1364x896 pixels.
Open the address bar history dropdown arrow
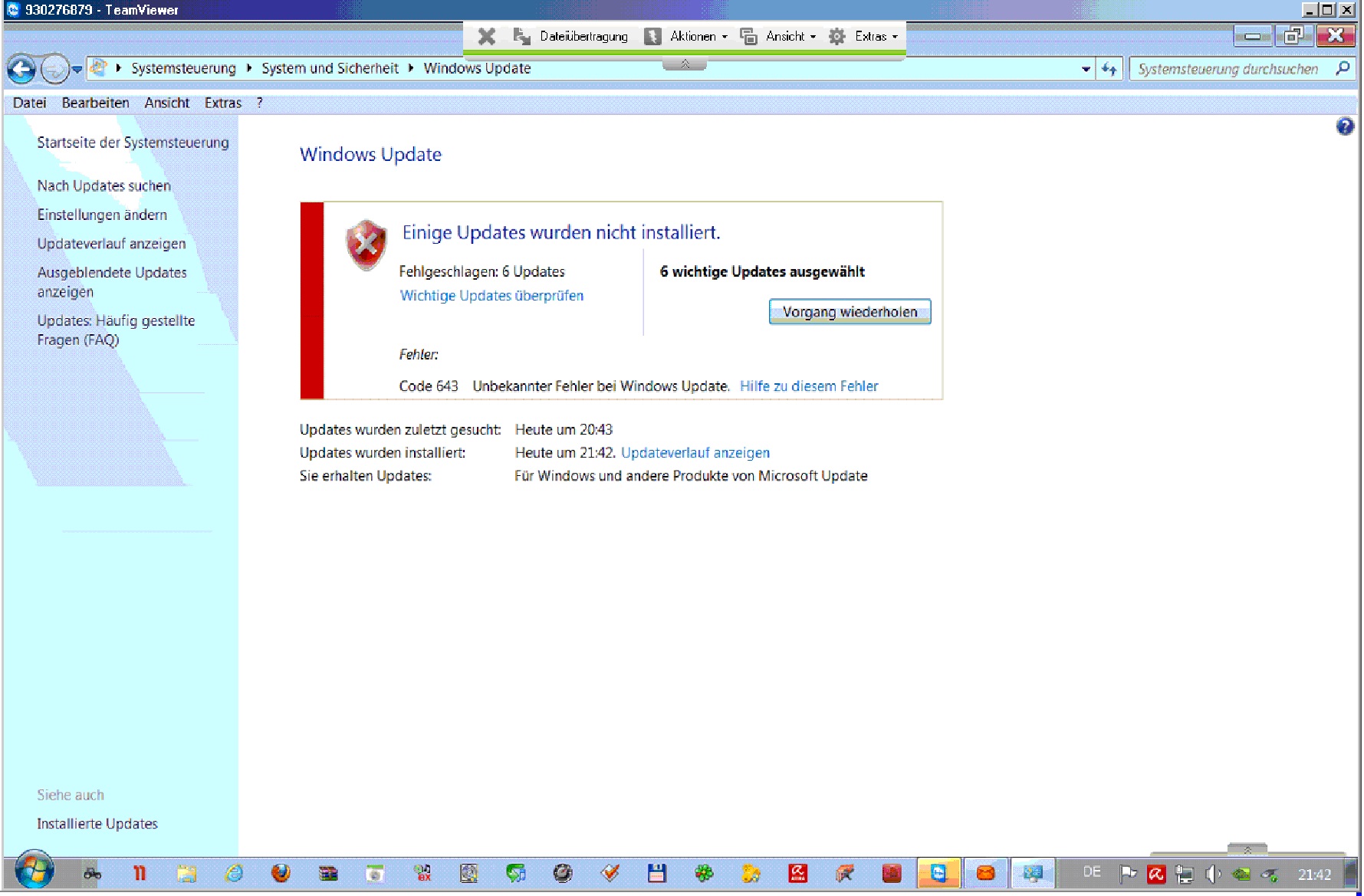coord(1086,69)
